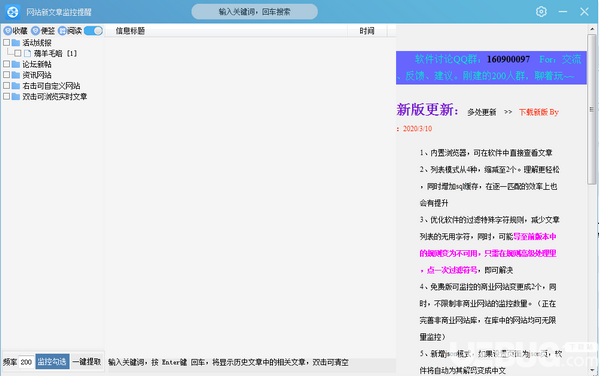Close the 网站新文章监控提醒 window
Image resolution: width=599 pixels, height=376 pixels.
(584, 12)
